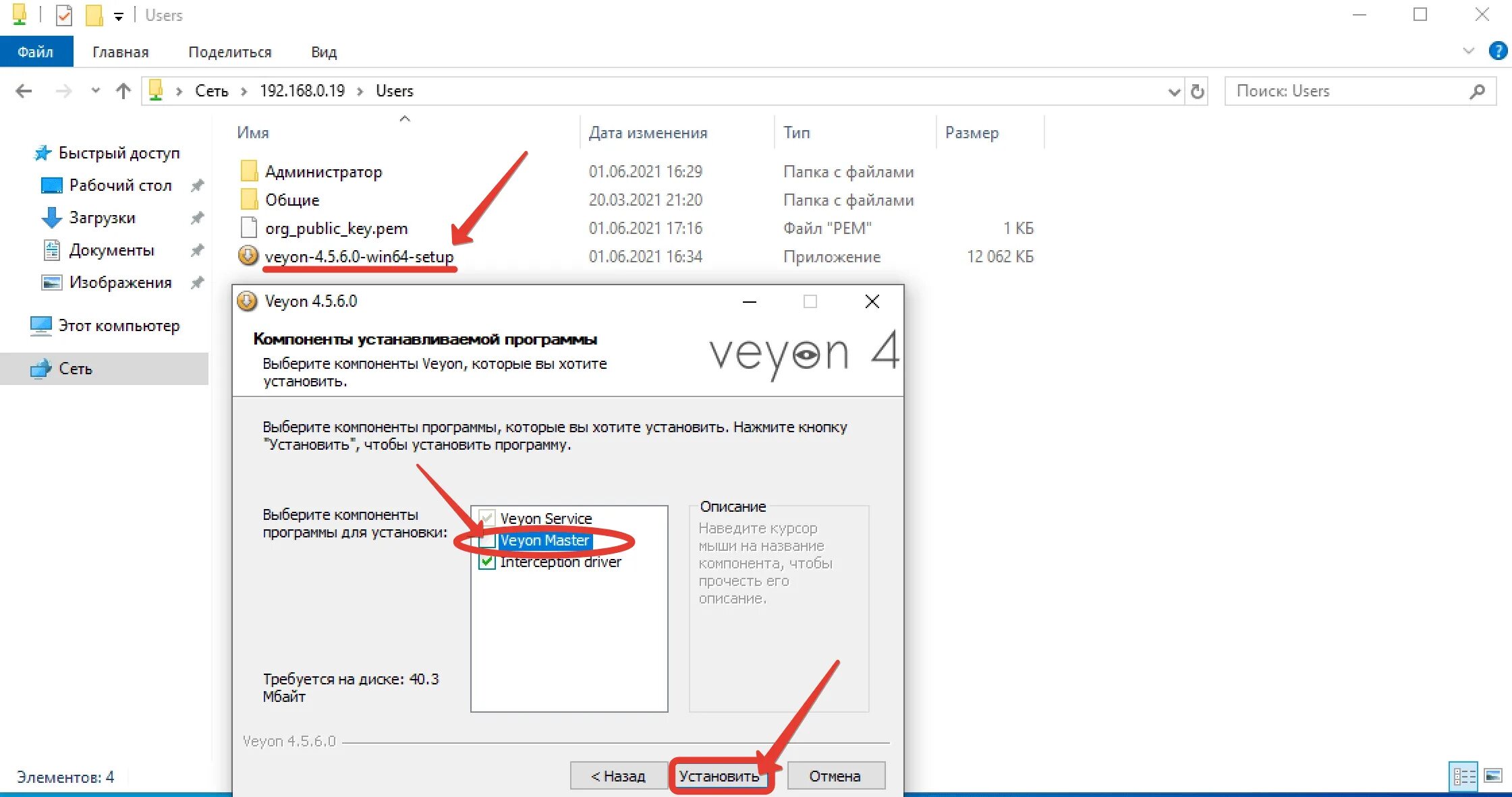Open Быстрый доступ in navigation pane

click(119, 153)
